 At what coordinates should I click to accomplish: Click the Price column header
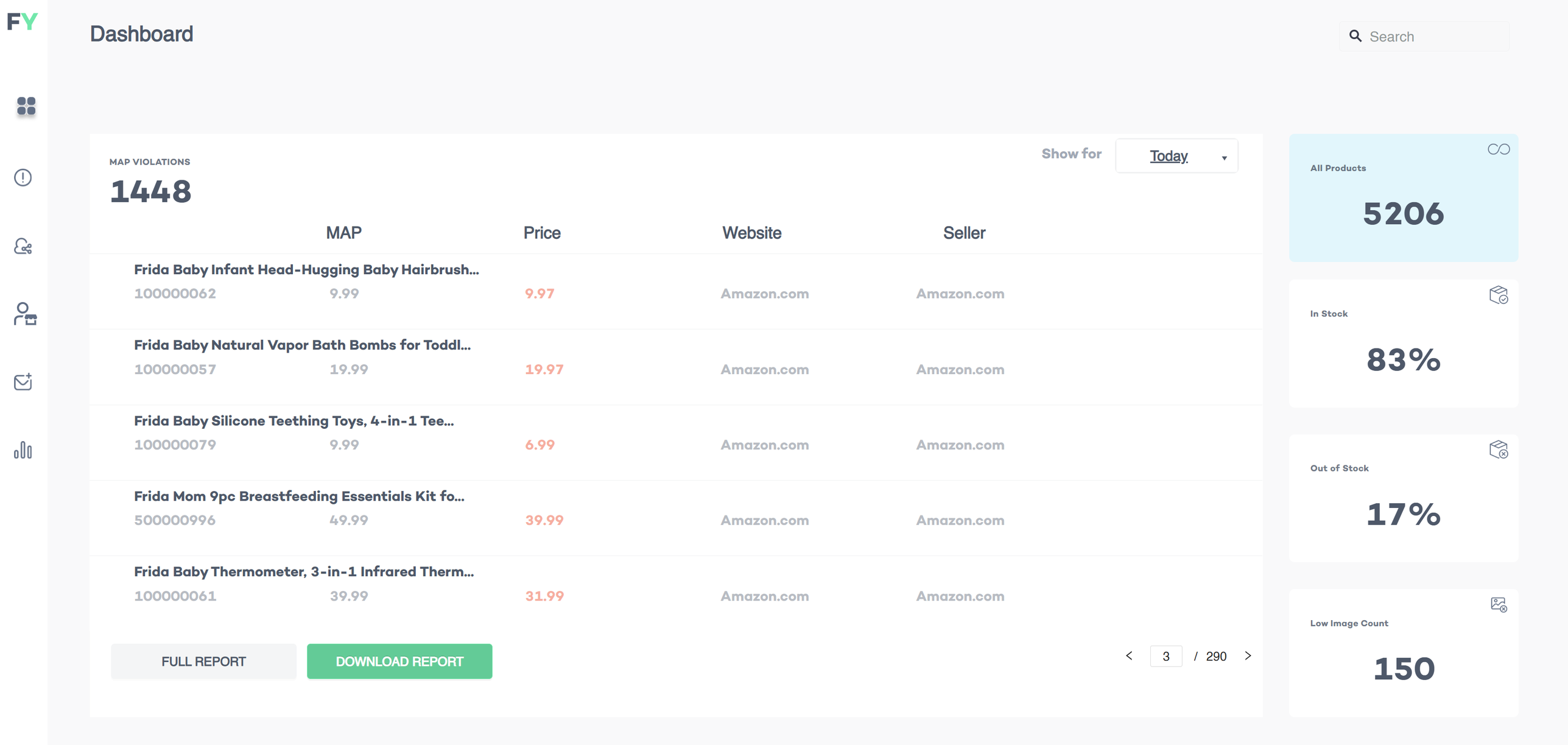click(542, 233)
